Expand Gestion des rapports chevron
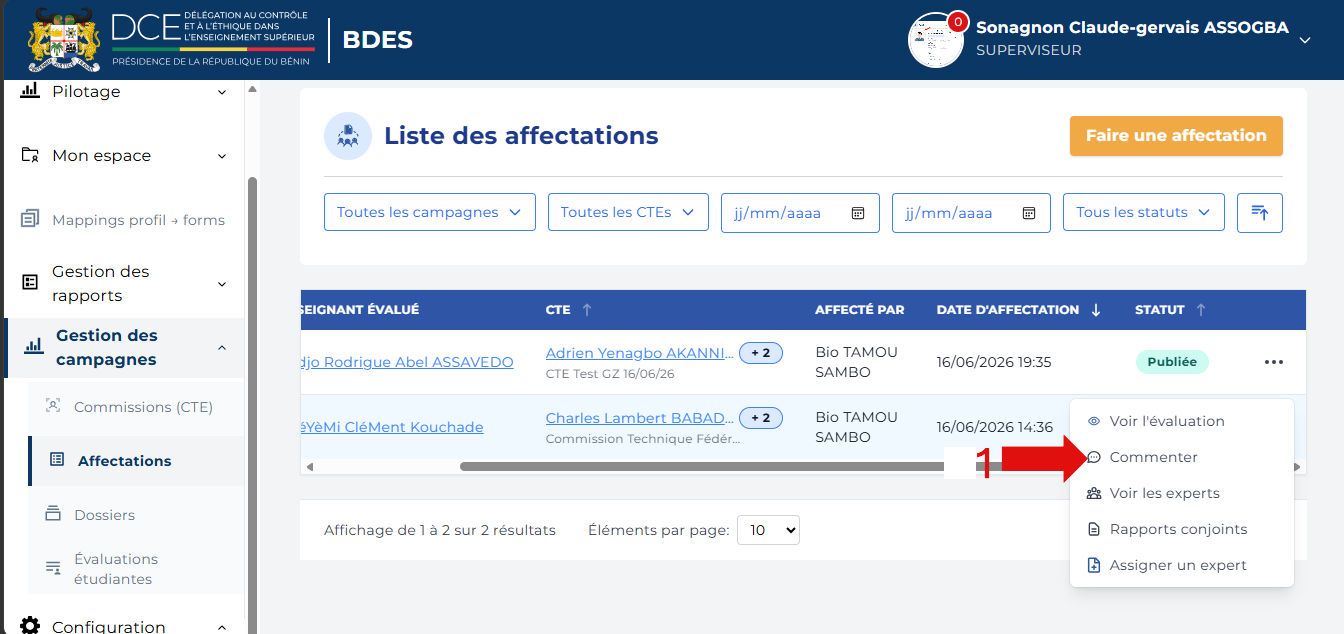 point(222,284)
